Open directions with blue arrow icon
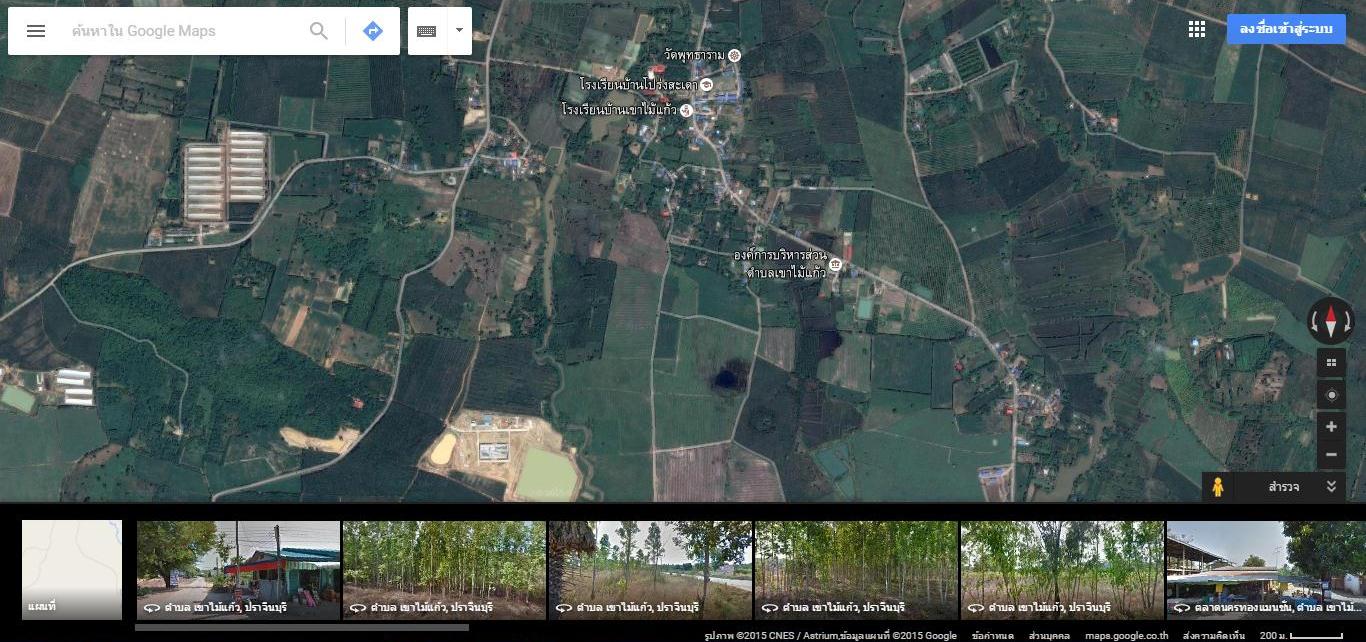Image resolution: width=1366 pixels, height=642 pixels. (x=372, y=31)
